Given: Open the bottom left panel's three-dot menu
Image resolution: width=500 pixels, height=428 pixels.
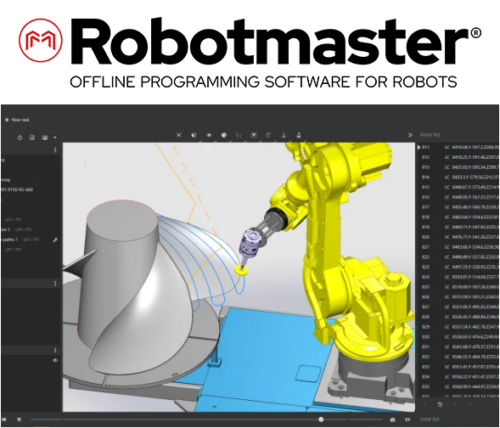Looking at the screenshot, I should [55, 350].
